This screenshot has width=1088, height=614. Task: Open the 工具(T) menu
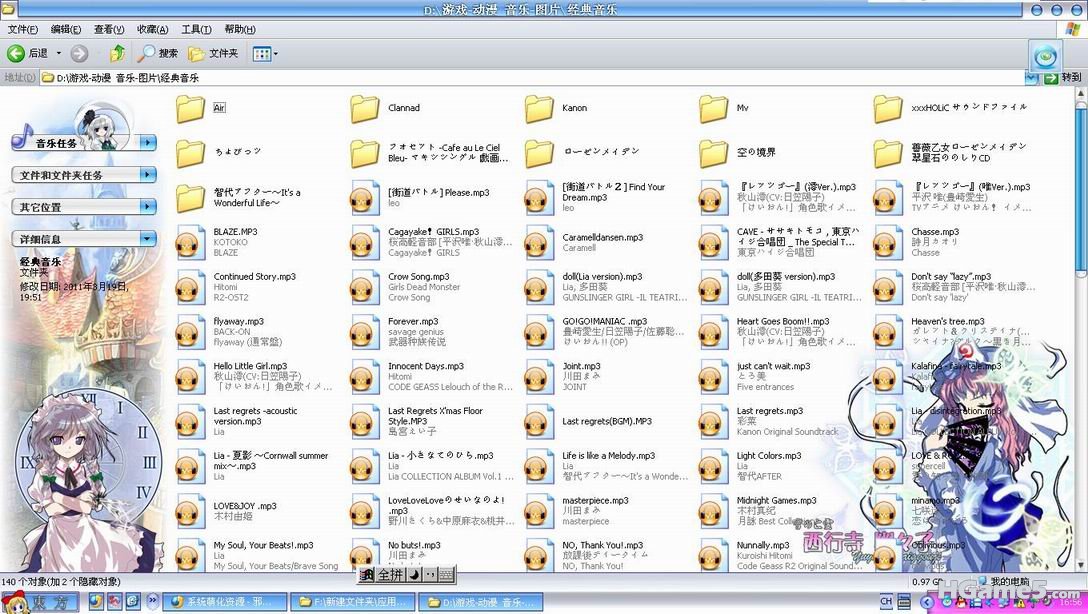[x=196, y=29]
